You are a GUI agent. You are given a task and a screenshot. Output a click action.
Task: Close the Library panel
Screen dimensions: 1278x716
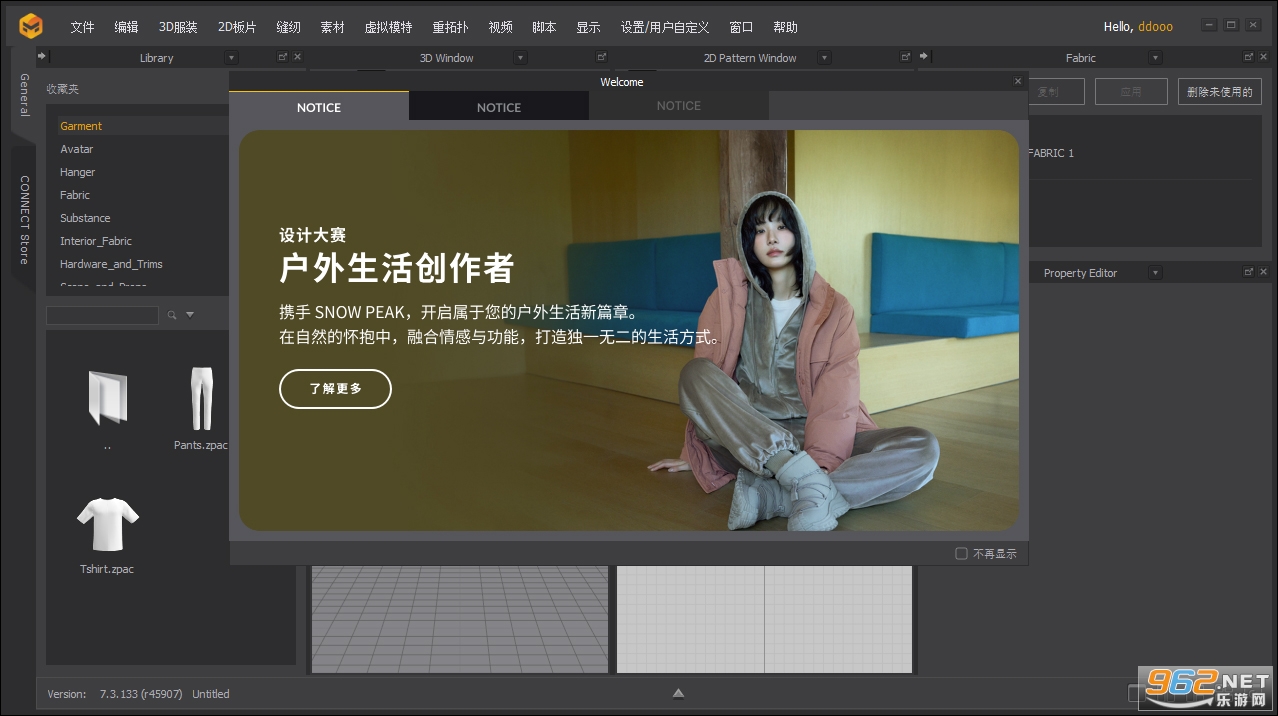click(297, 57)
